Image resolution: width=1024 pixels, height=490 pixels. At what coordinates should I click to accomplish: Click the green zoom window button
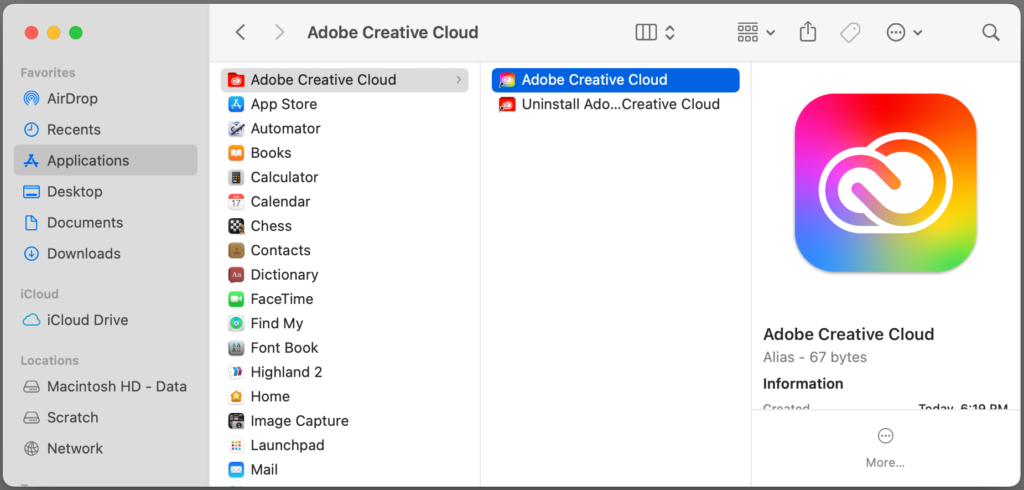coord(76,32)
